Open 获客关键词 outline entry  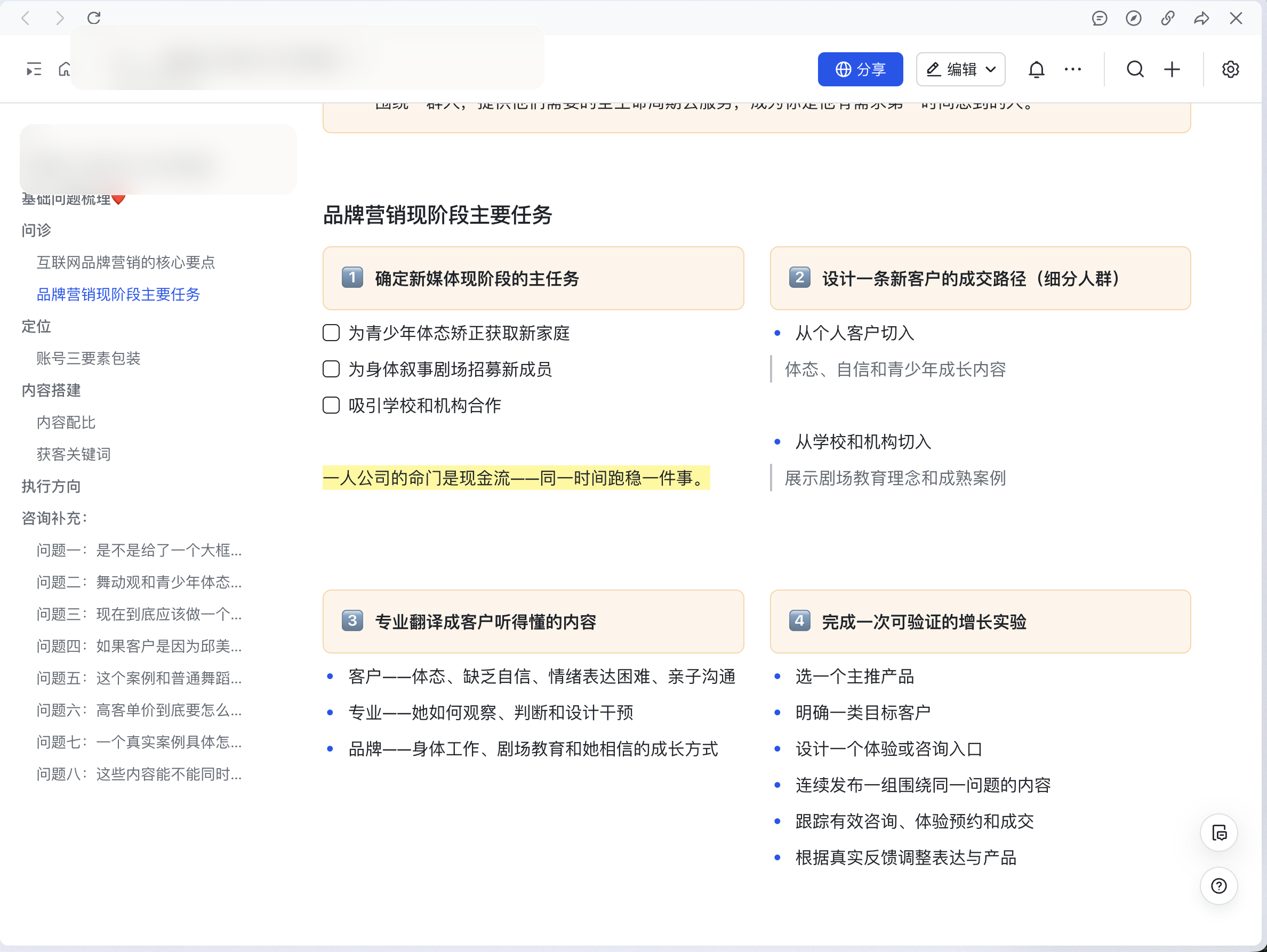pos(73,455)
